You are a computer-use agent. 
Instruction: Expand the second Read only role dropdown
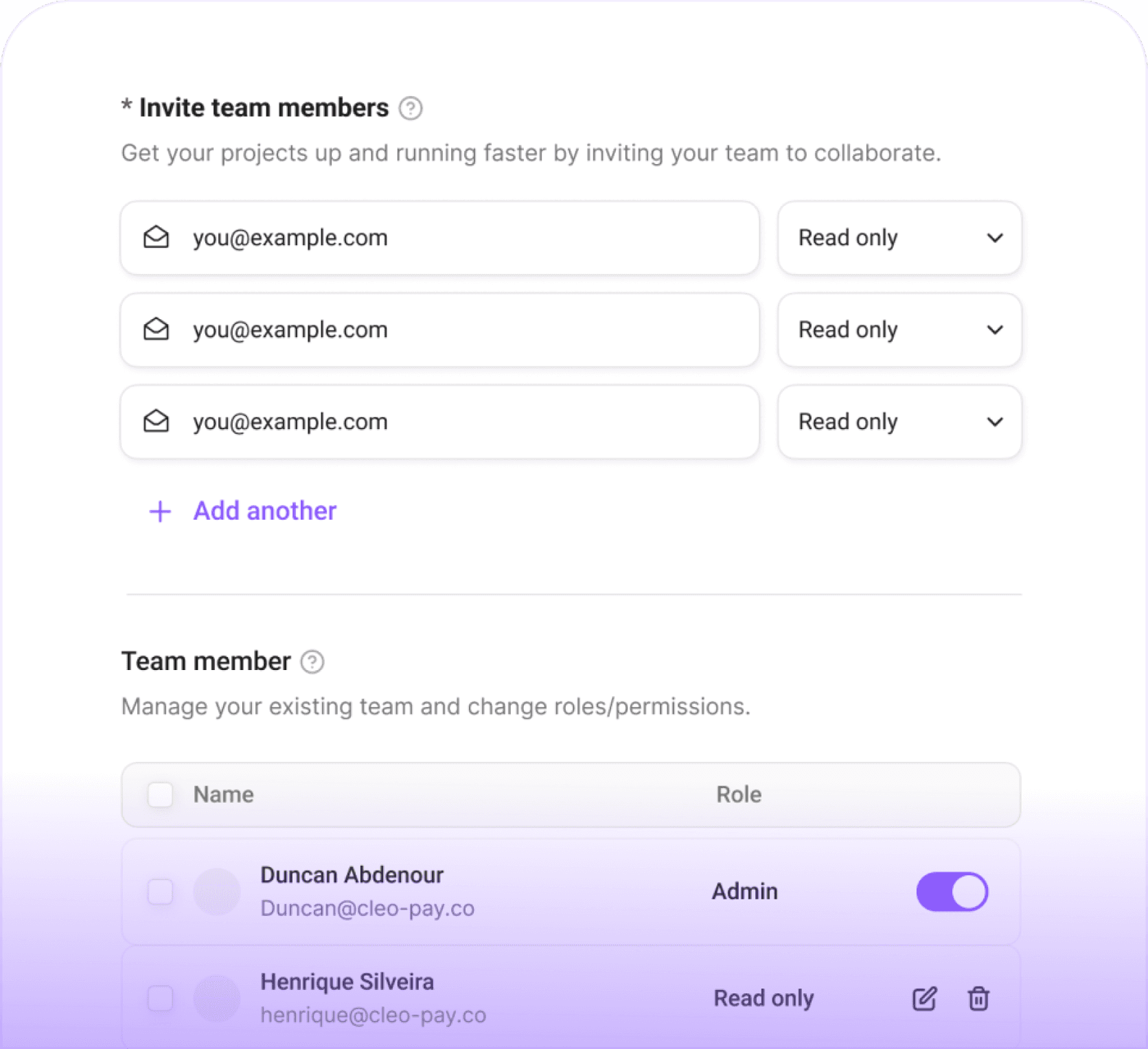pyautogui.click(x=899, y=330)
